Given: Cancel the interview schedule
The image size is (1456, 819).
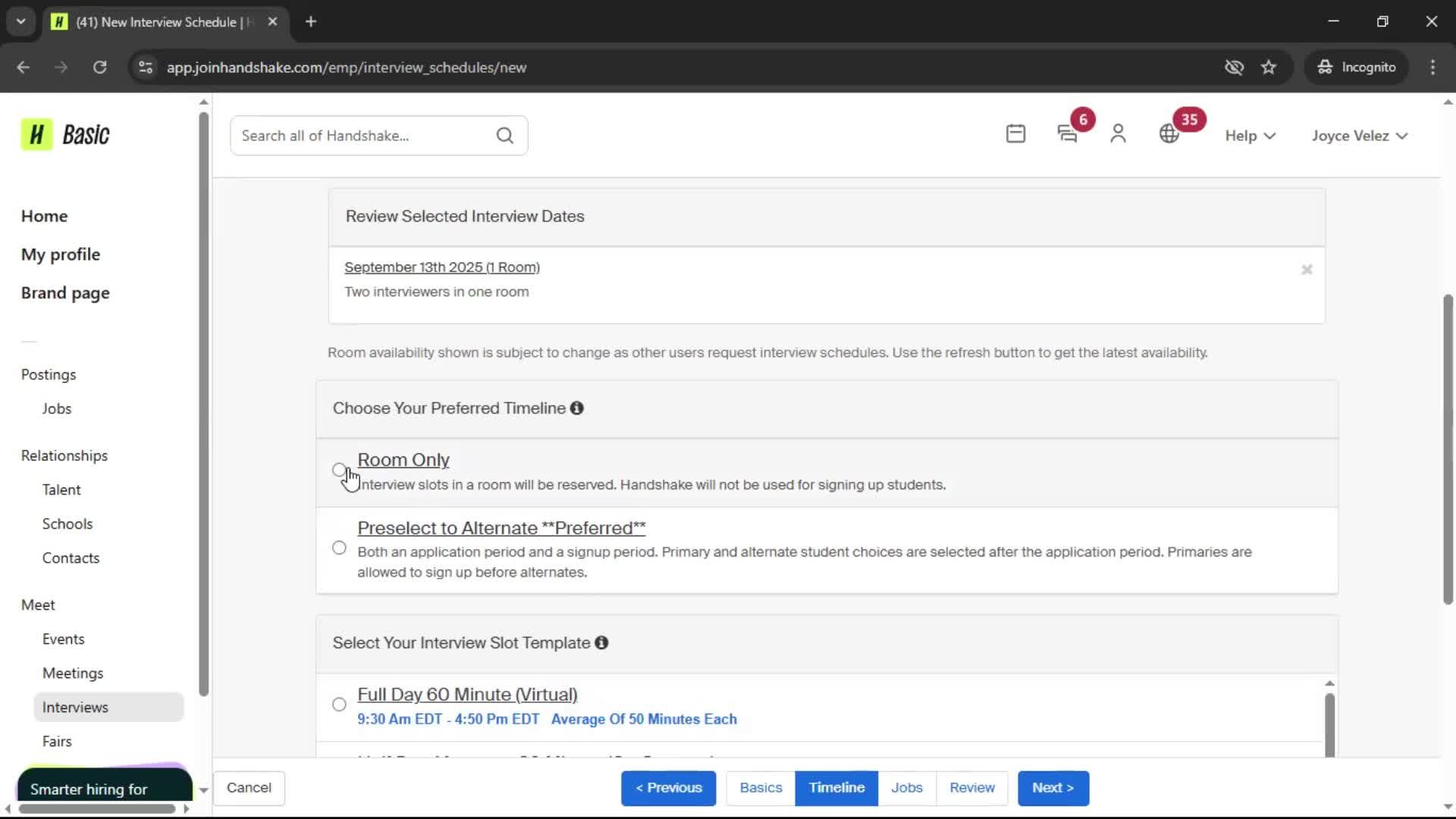Looking at the screenshot, I should point(249,788).
